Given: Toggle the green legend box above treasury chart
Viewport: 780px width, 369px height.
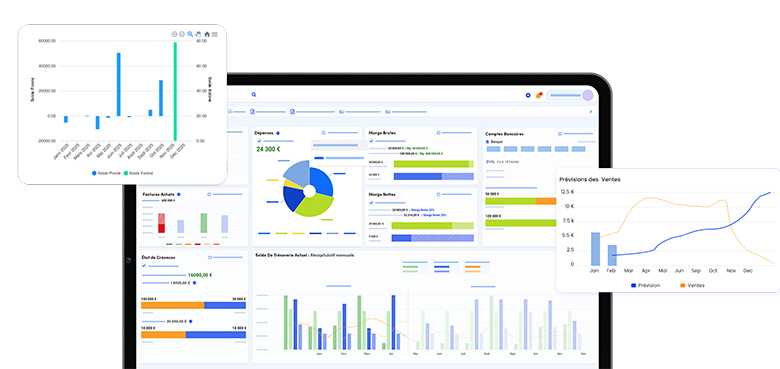Looking at the screenshot, I should (415, 267).
